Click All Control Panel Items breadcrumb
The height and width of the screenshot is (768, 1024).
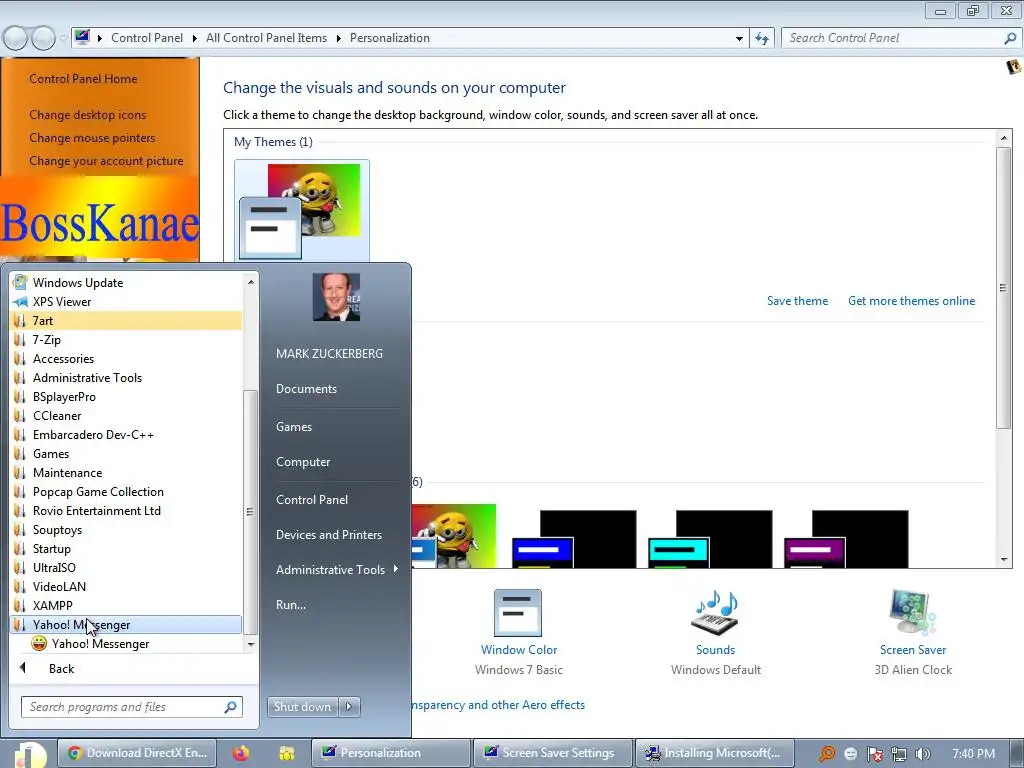point(266,38)
